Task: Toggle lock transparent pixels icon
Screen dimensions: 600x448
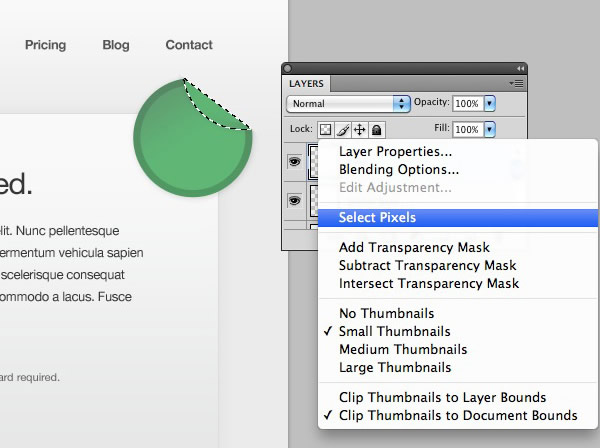Action: 326,130
